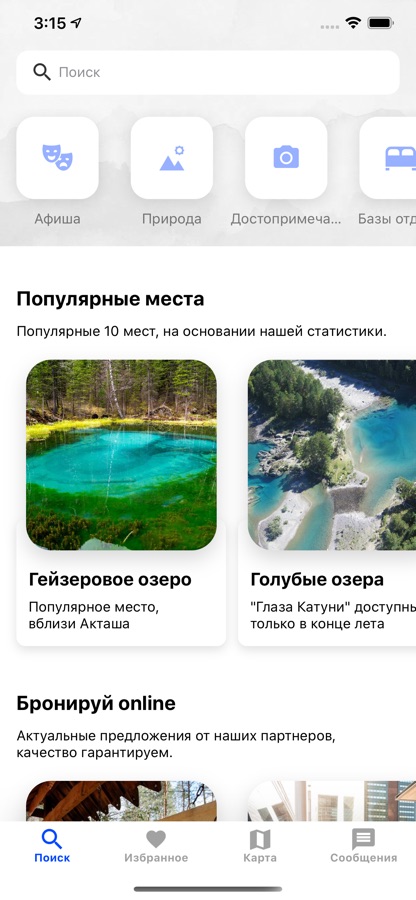The width and height of the screenshot is (416, 900).
Task: Tap the Wi-Fi status icon
Action: (x=353, y=24)
